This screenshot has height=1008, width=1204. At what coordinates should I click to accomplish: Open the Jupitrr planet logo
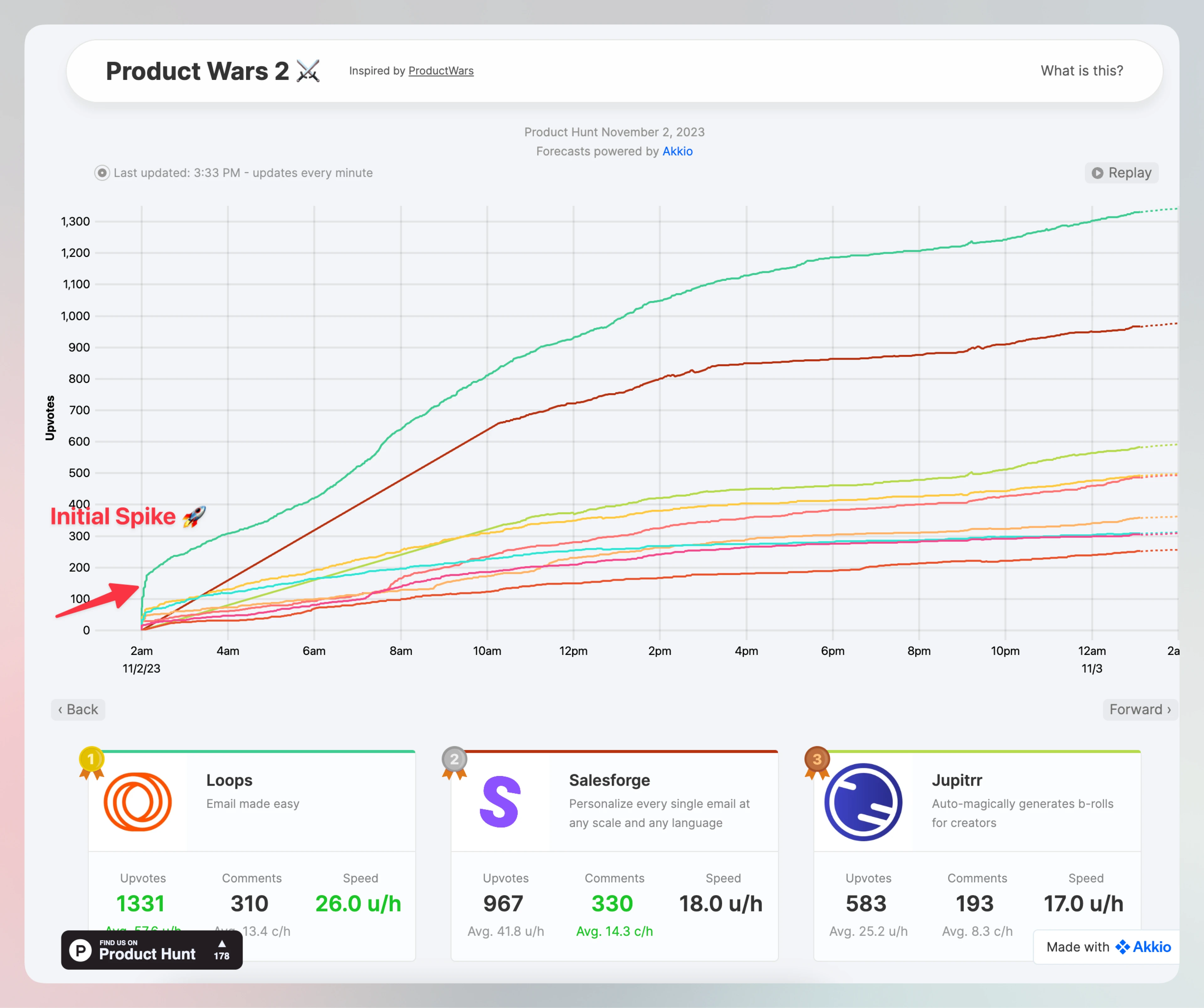863,802
